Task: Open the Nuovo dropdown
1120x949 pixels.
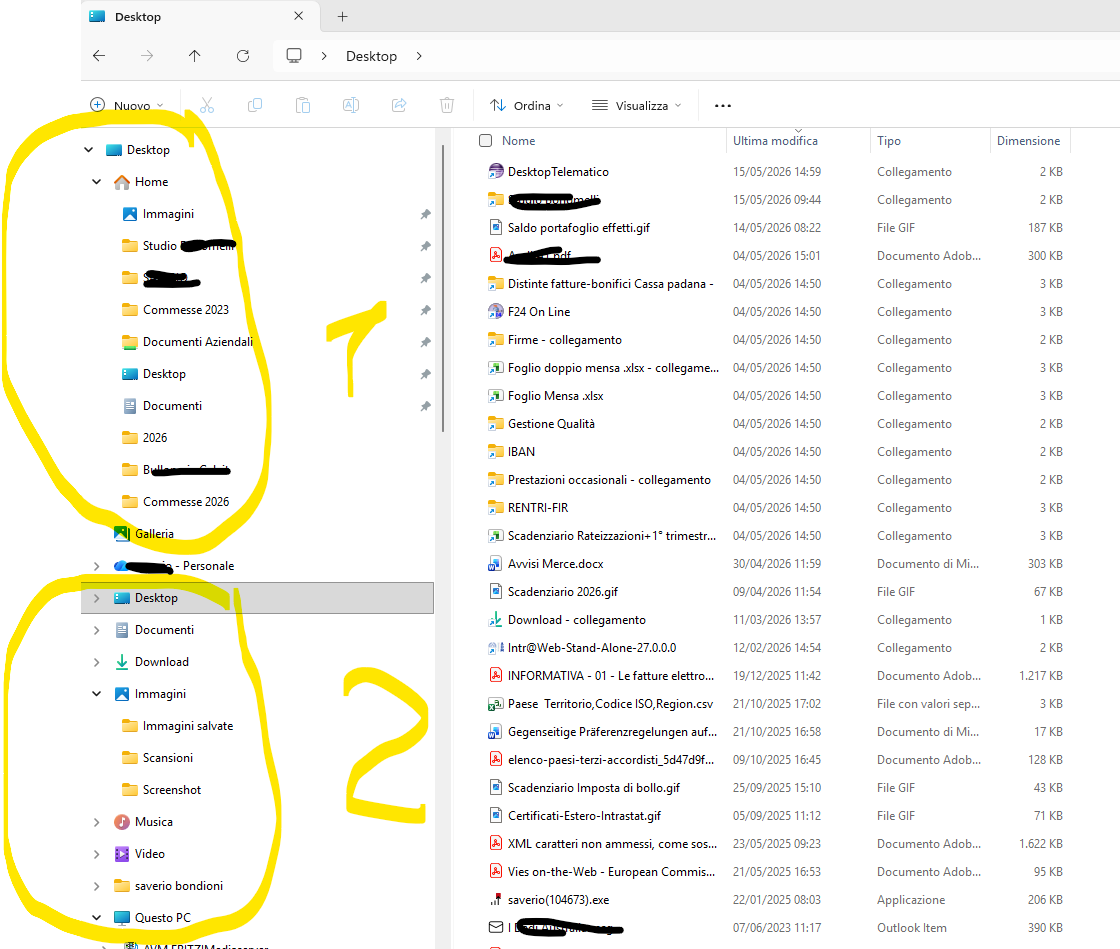Action: click(x=127, y=106)
